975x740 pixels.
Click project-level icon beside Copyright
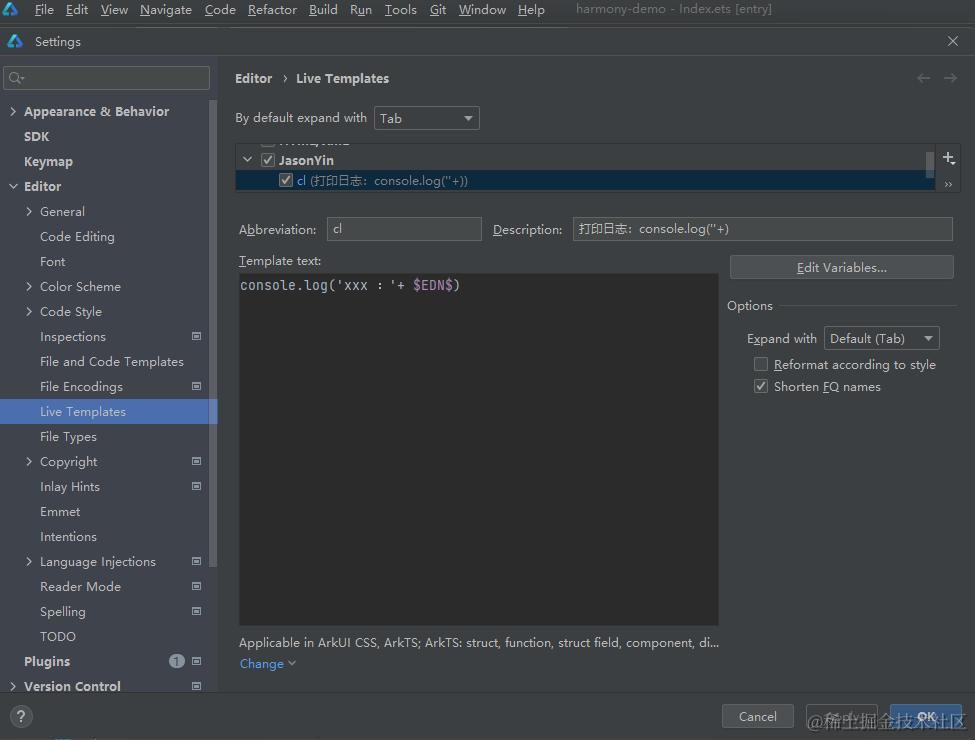tap(196, 461)
